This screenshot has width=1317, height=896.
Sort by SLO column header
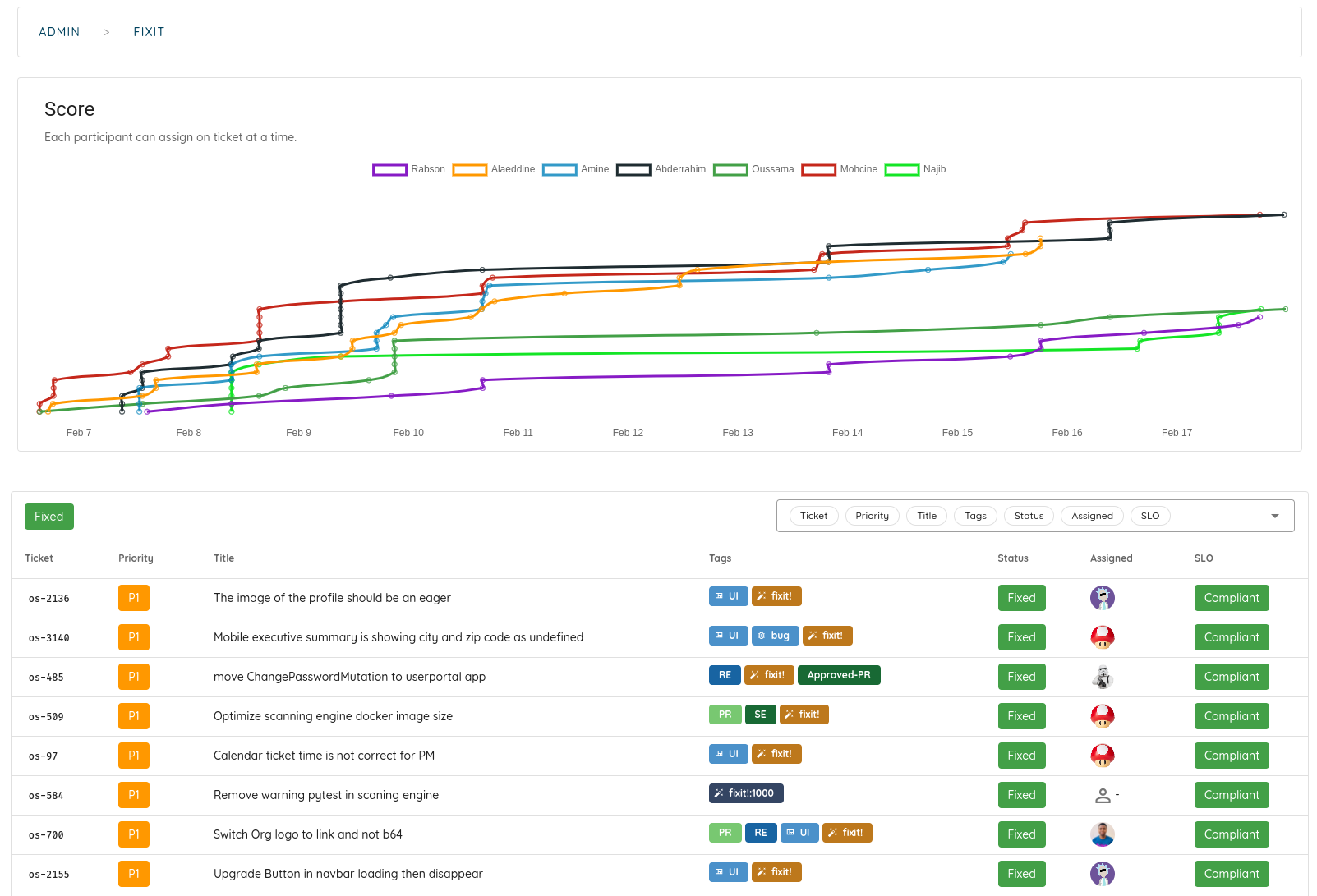click(x=1204, y=558)
